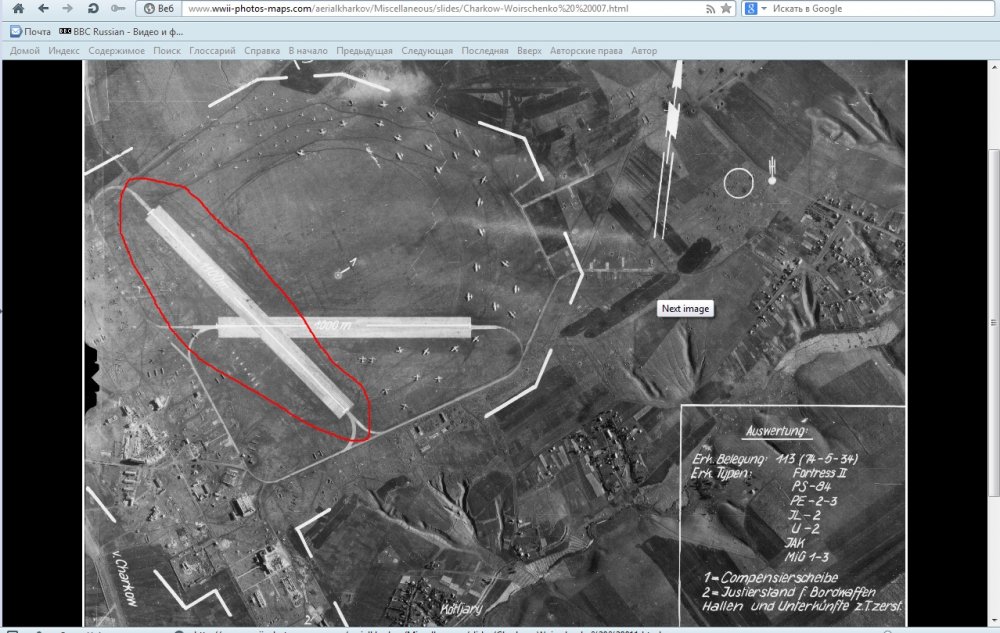Click the scrollbar up arrow
Viewport: 1000px width, 633px height.
pos(994,66)
